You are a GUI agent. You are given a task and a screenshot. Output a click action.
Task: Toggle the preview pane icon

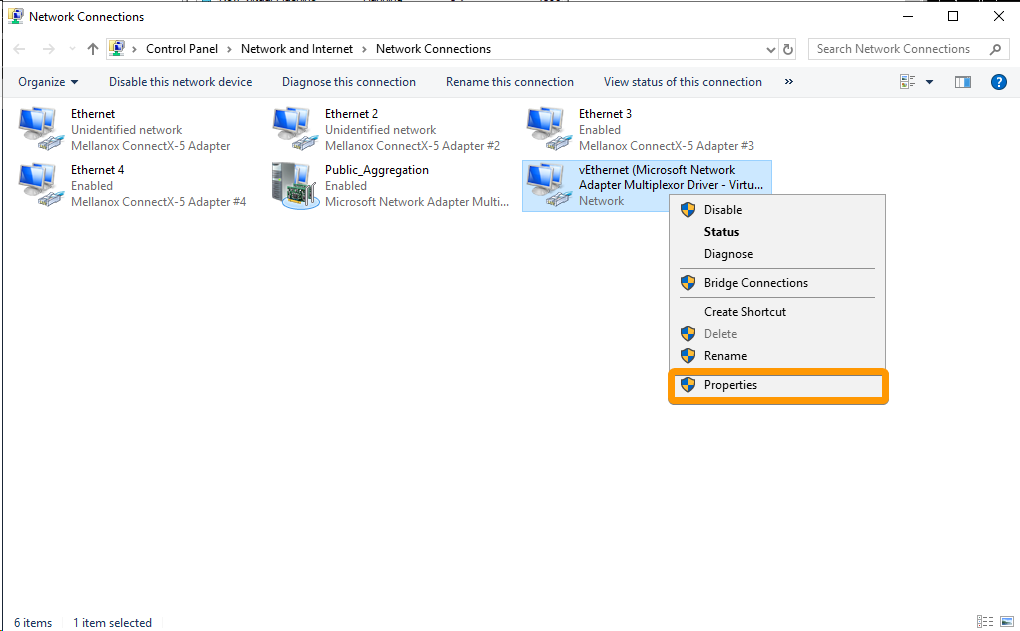(x=963, y=82)
